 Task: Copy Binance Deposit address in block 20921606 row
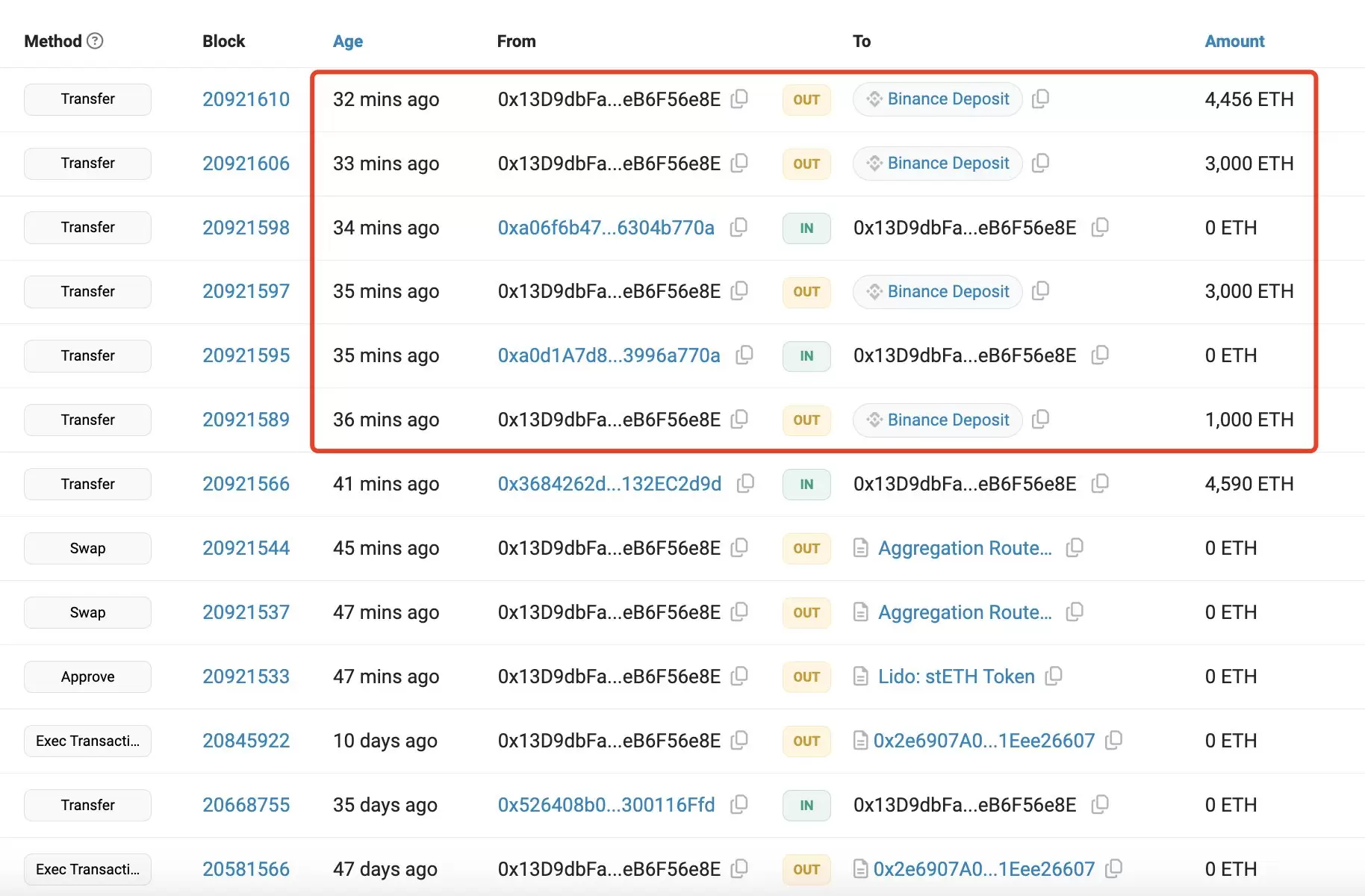(1040, 163)
